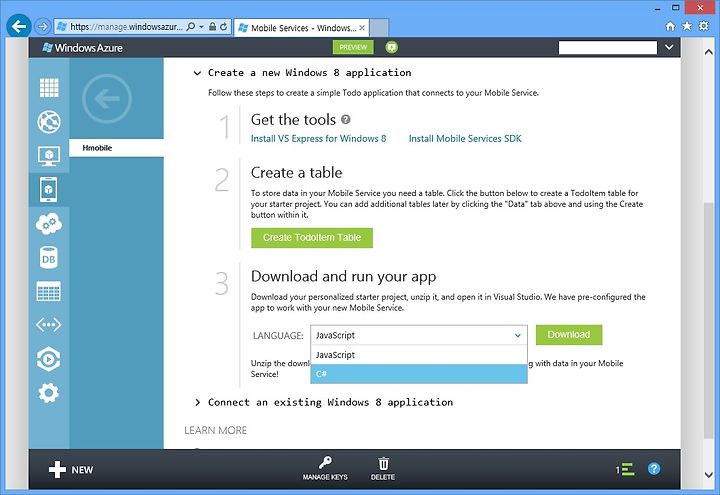The height and width of the screenshot is (495, 720).
Task: Click the browser Forward button
Action: 42,26
